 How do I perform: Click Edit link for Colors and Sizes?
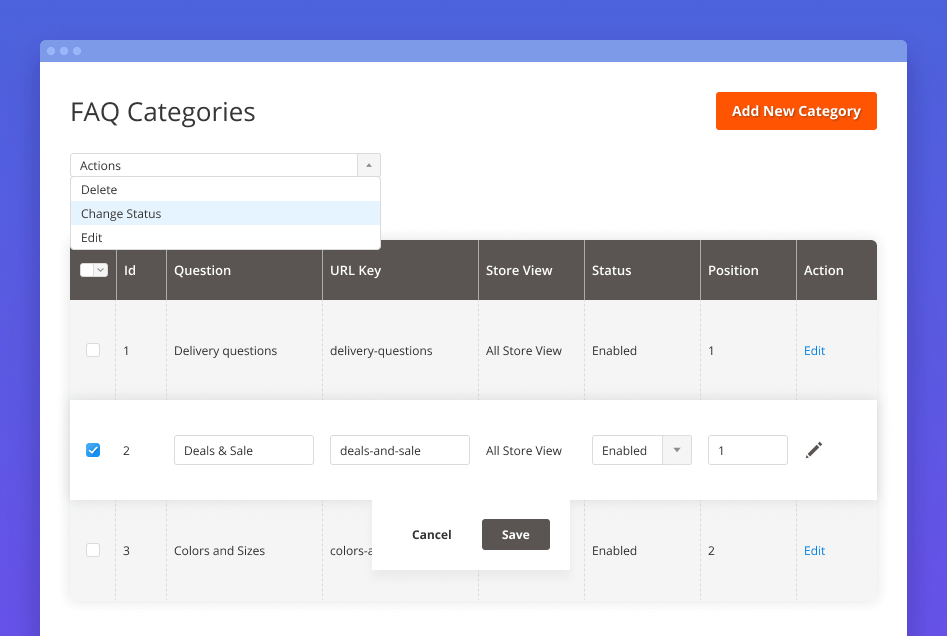[814, 551]
